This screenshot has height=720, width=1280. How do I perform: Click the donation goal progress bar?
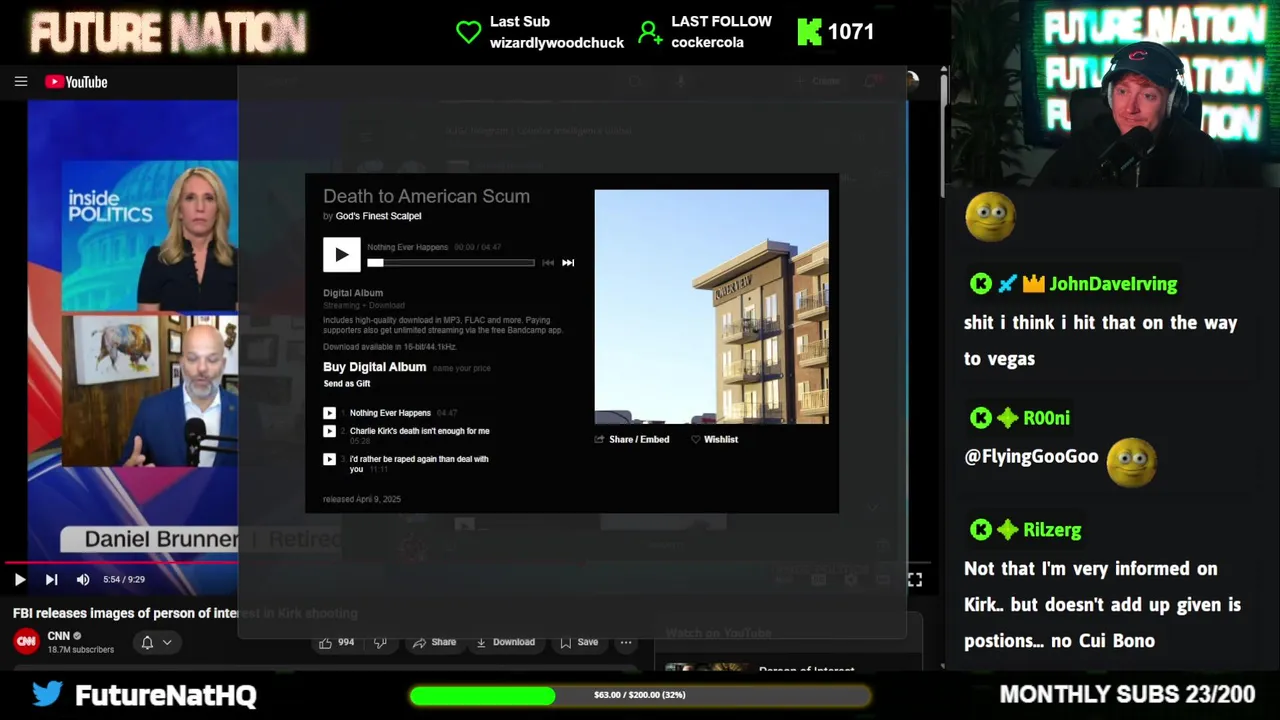coord(640,695)
